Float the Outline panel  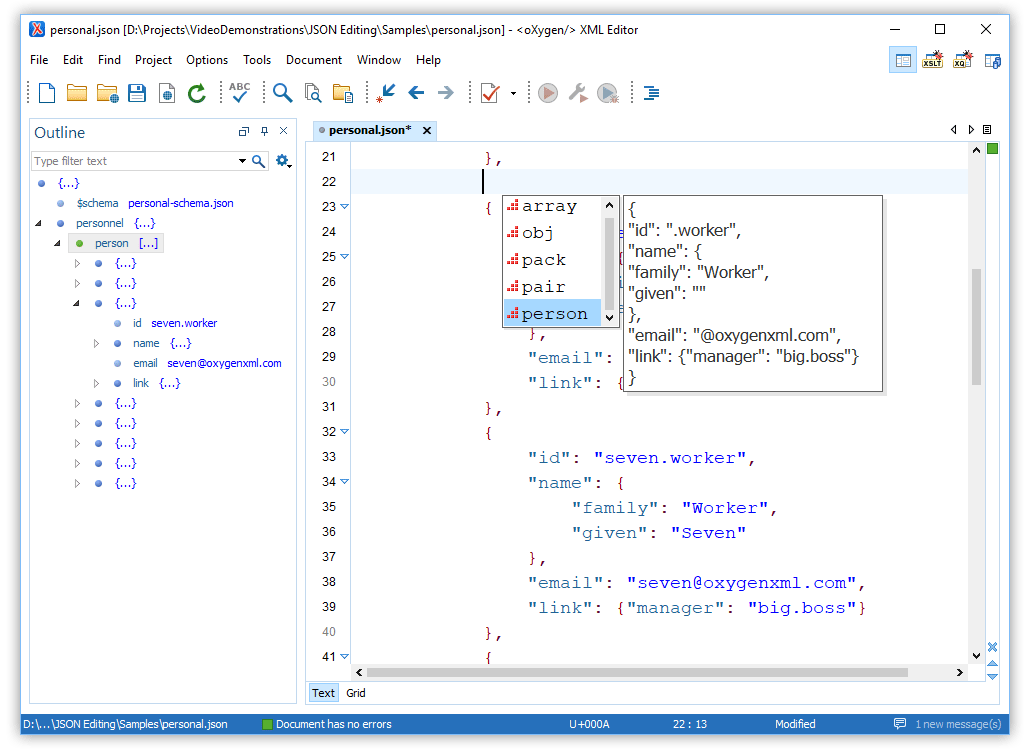point(244,131)
